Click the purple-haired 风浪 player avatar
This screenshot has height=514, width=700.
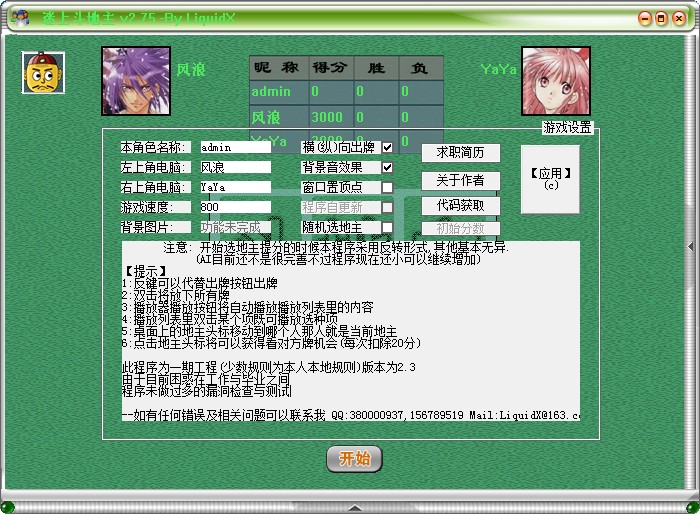click(135, 81)
